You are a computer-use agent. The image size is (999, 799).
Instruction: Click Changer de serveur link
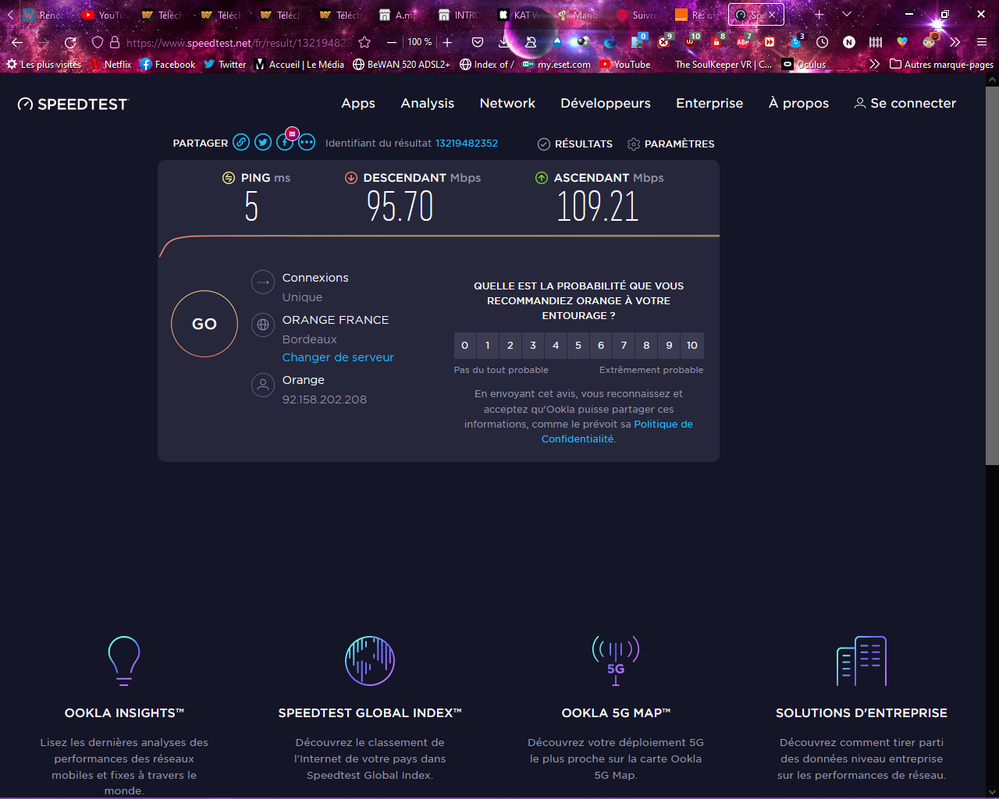(338, 357)
